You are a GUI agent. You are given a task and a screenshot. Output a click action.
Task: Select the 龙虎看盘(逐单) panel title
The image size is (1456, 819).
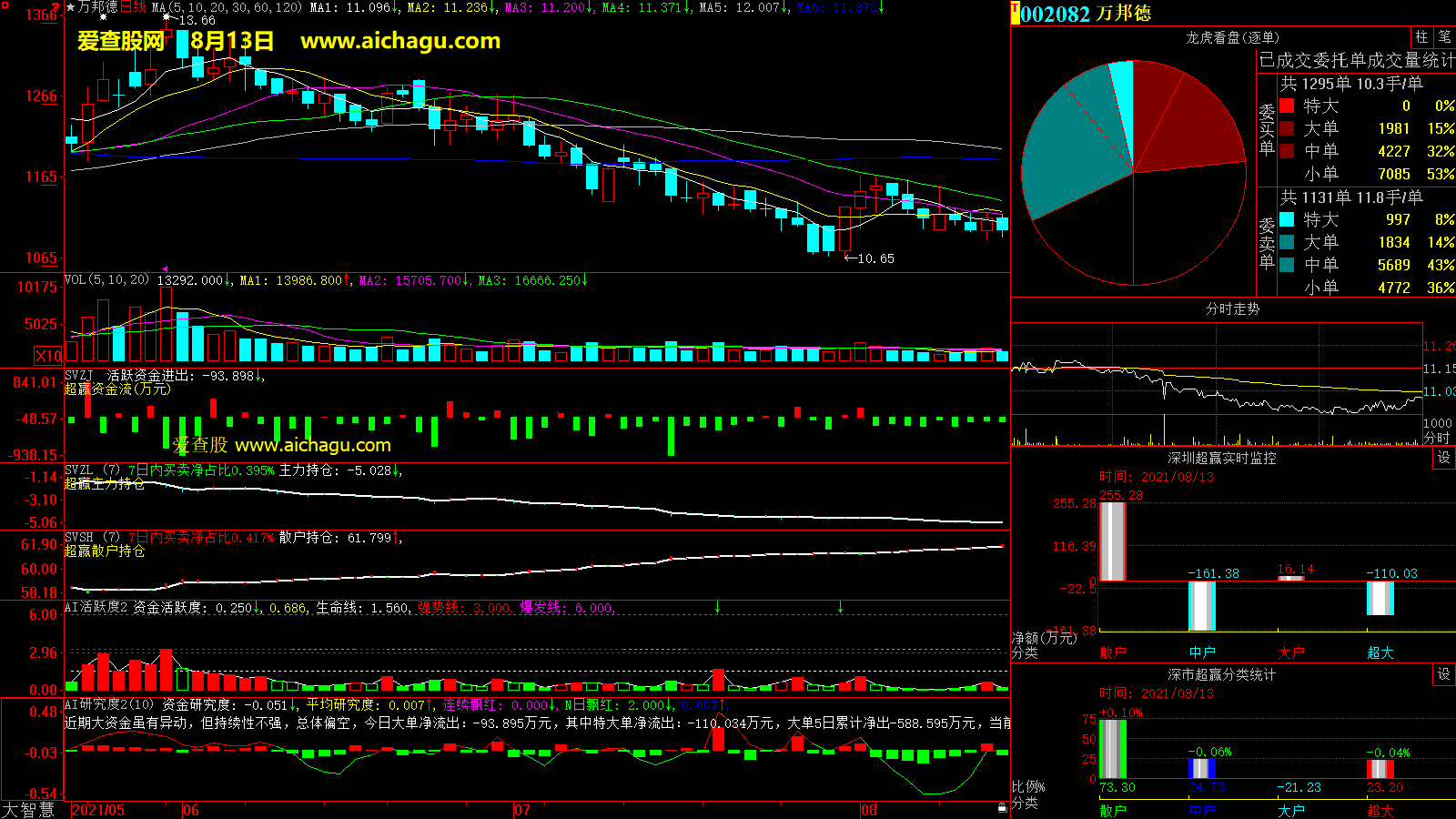[x=1232, y=37]
